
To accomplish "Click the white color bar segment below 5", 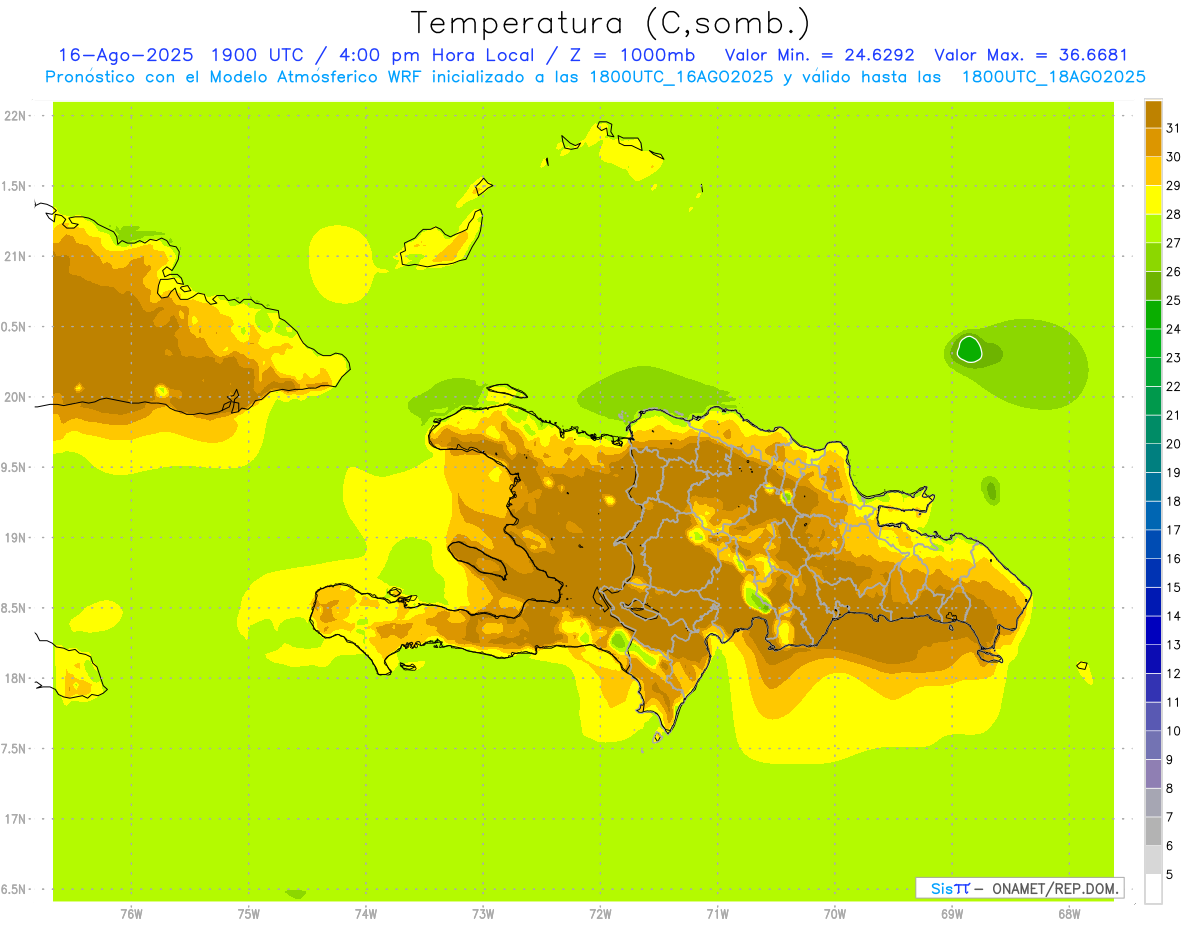I will pos(1153,889).
